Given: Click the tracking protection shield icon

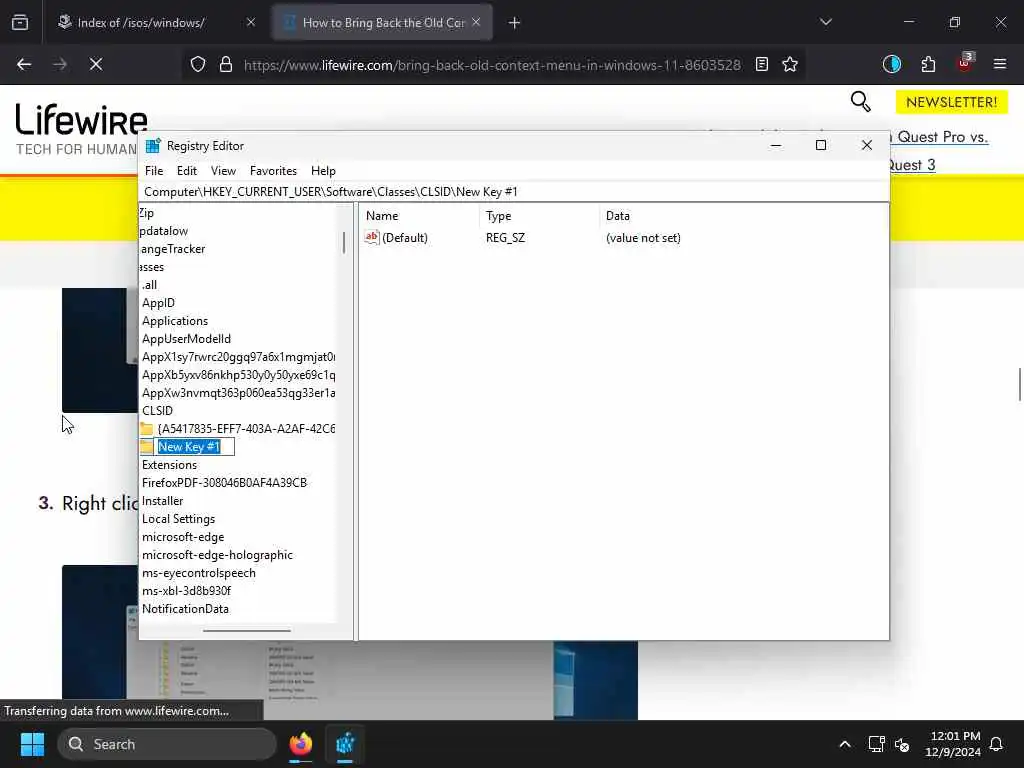Looking at the screenshot, I should (198, 65).
